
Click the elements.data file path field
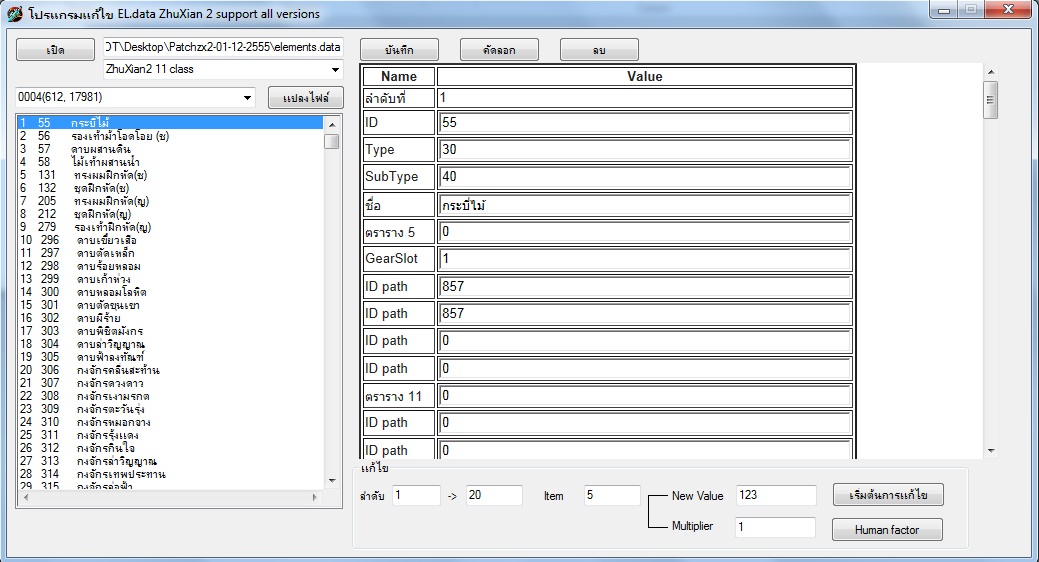tap(223, 47)
